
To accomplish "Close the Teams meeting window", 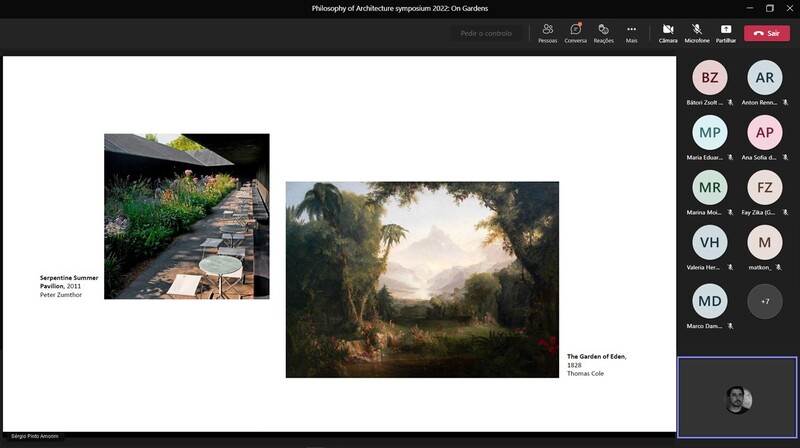I will tap(790, 8).
